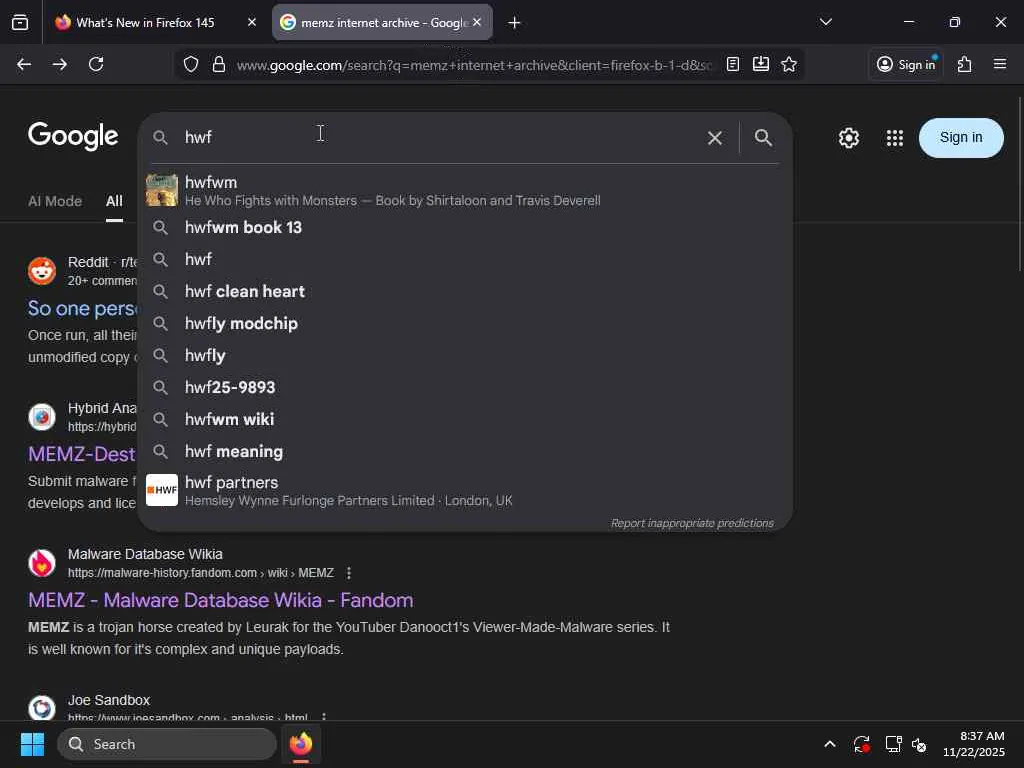Open new tab with plus button
The image size is (1024, 768).
[x=515, y=23]
